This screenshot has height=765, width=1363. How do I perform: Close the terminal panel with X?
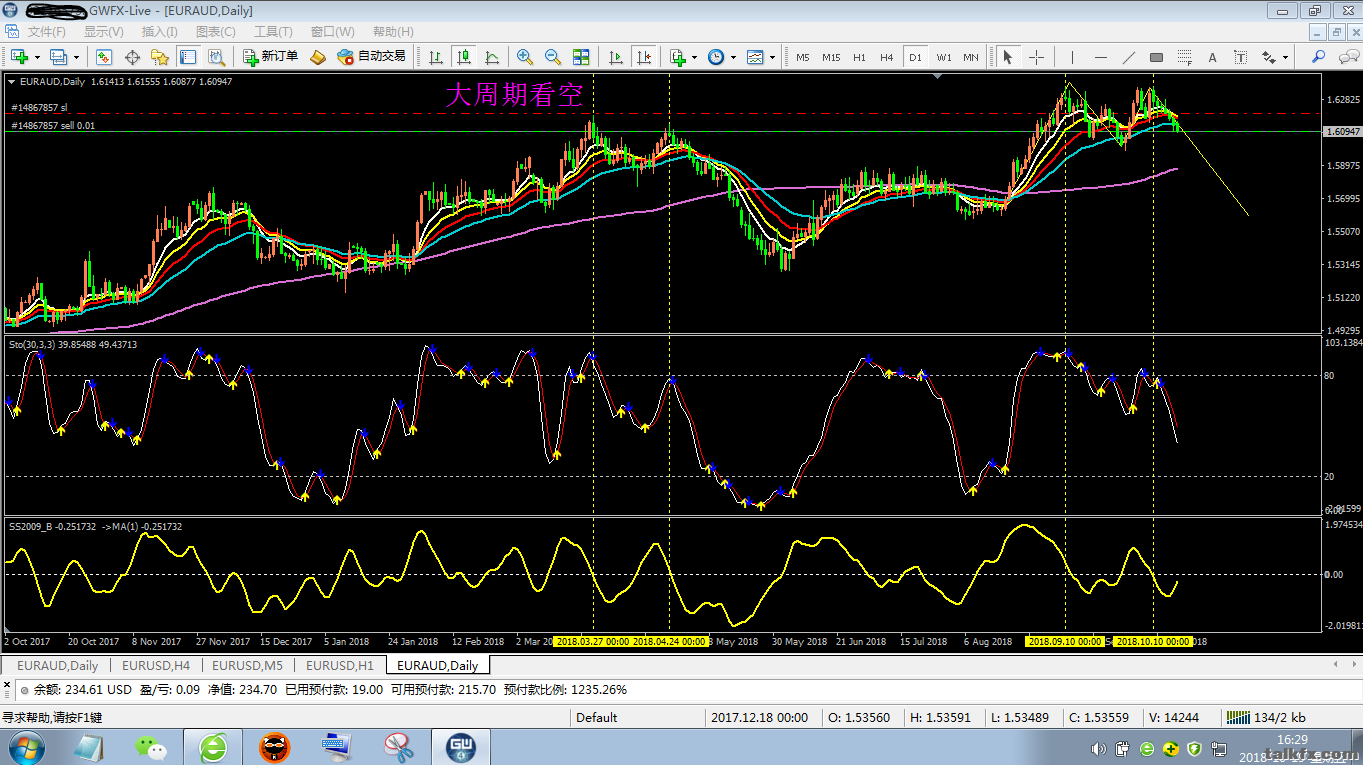9,687
